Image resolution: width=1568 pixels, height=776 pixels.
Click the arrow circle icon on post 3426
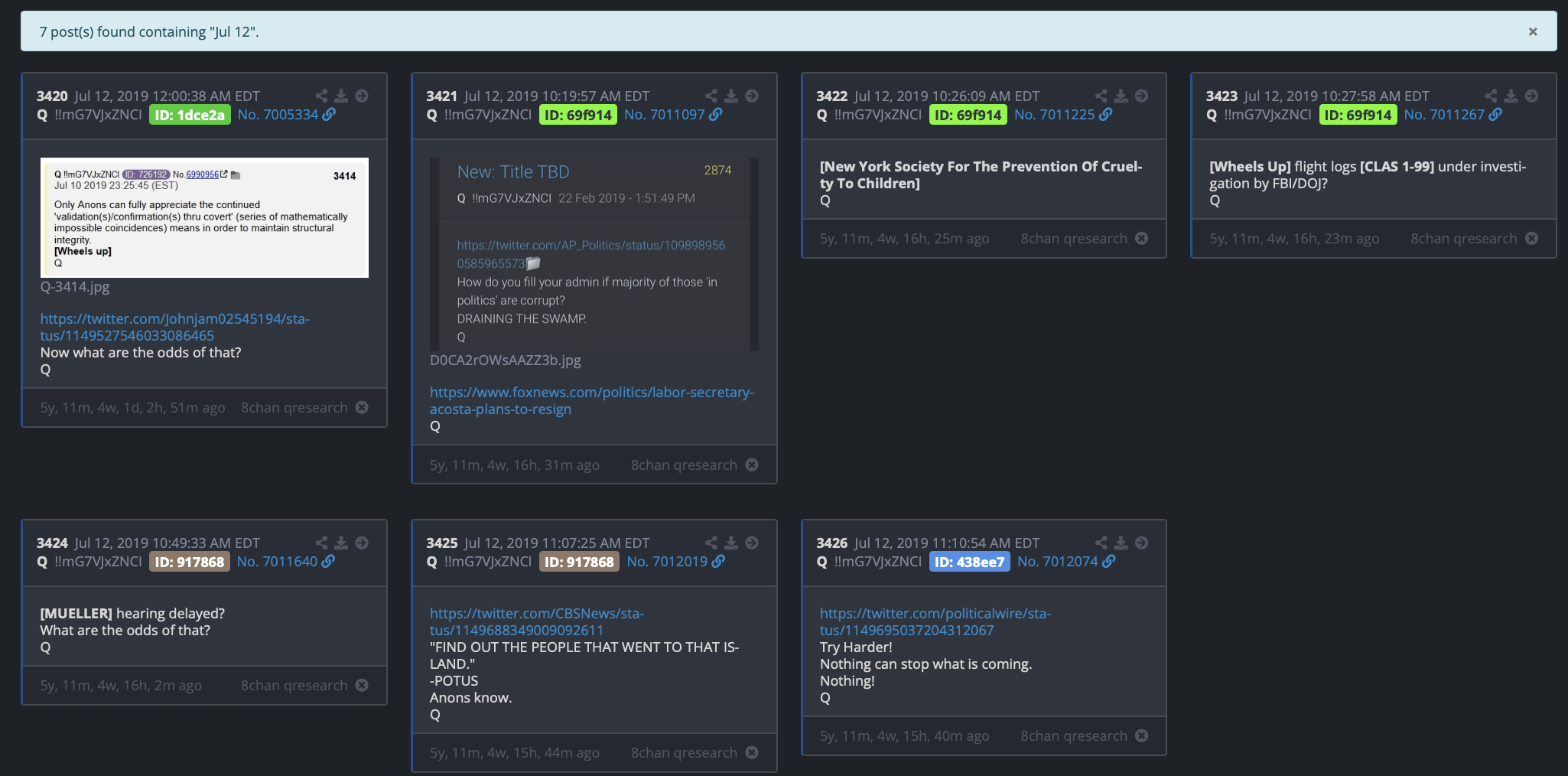point(1141,543)
